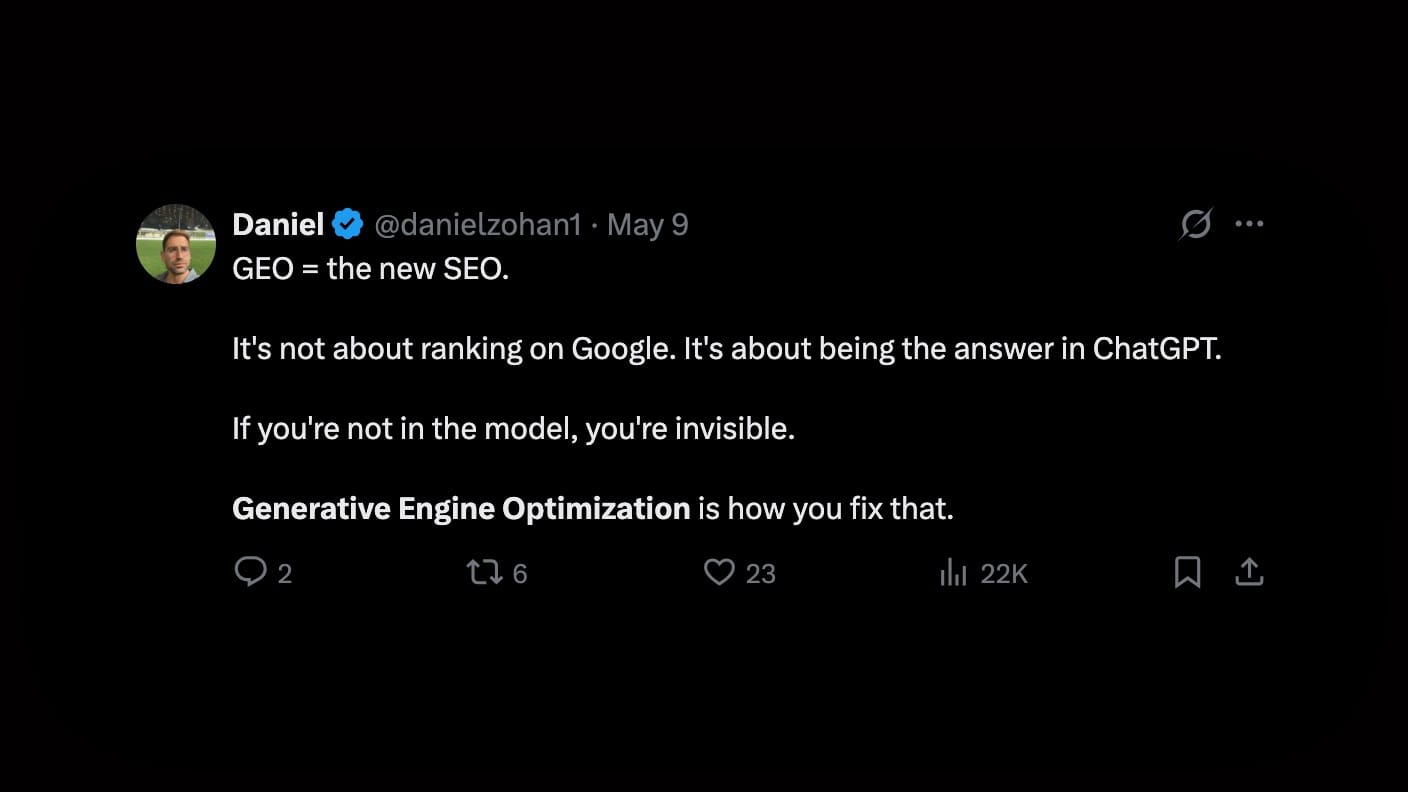The height and width of the screenshot is (792, 1408).
Task: Click the blue verified checkmark badge
Action: coord(348,225)
